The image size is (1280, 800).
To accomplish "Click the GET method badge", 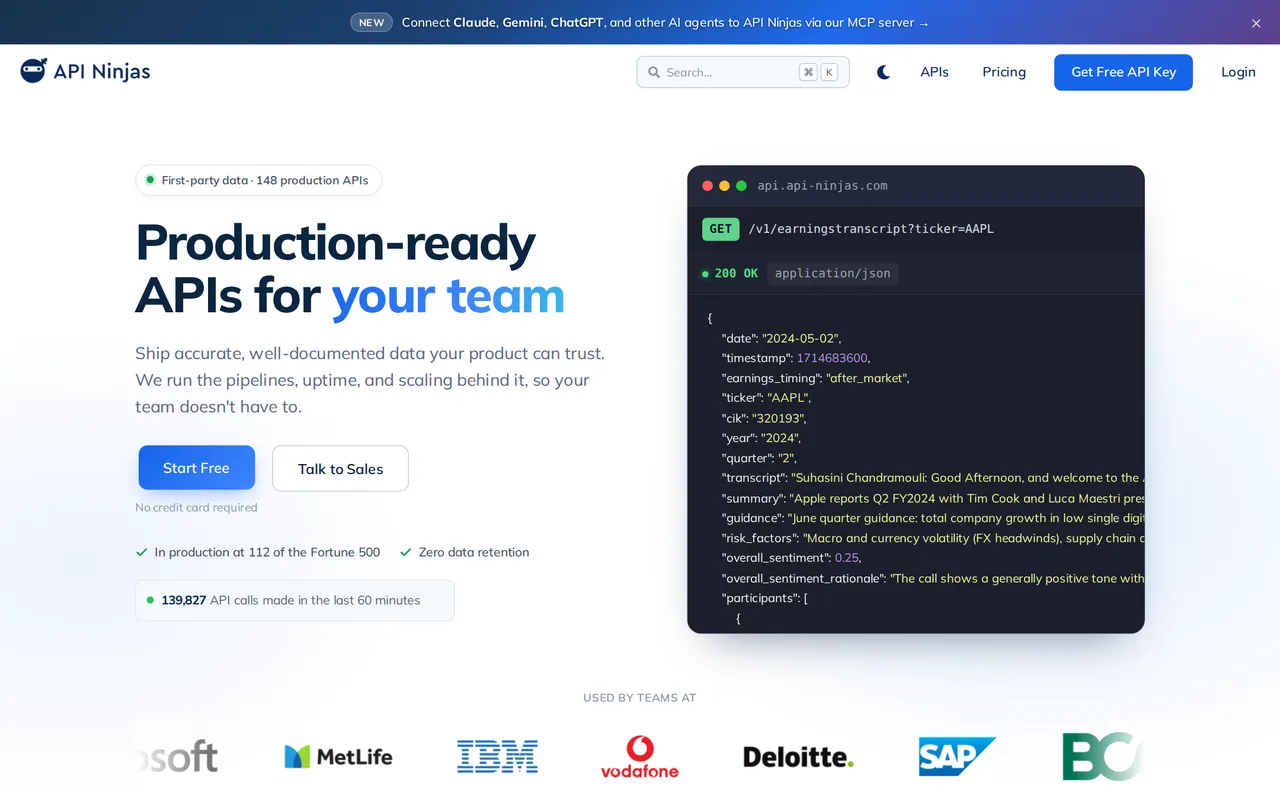I will (720, 229).
